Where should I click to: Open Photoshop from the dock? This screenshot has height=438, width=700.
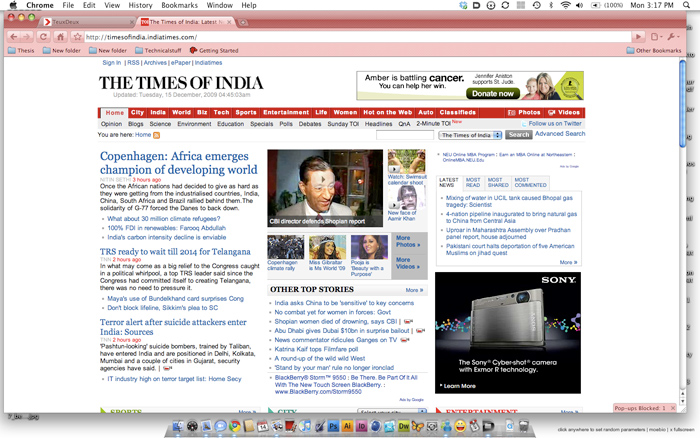(333, 426)
